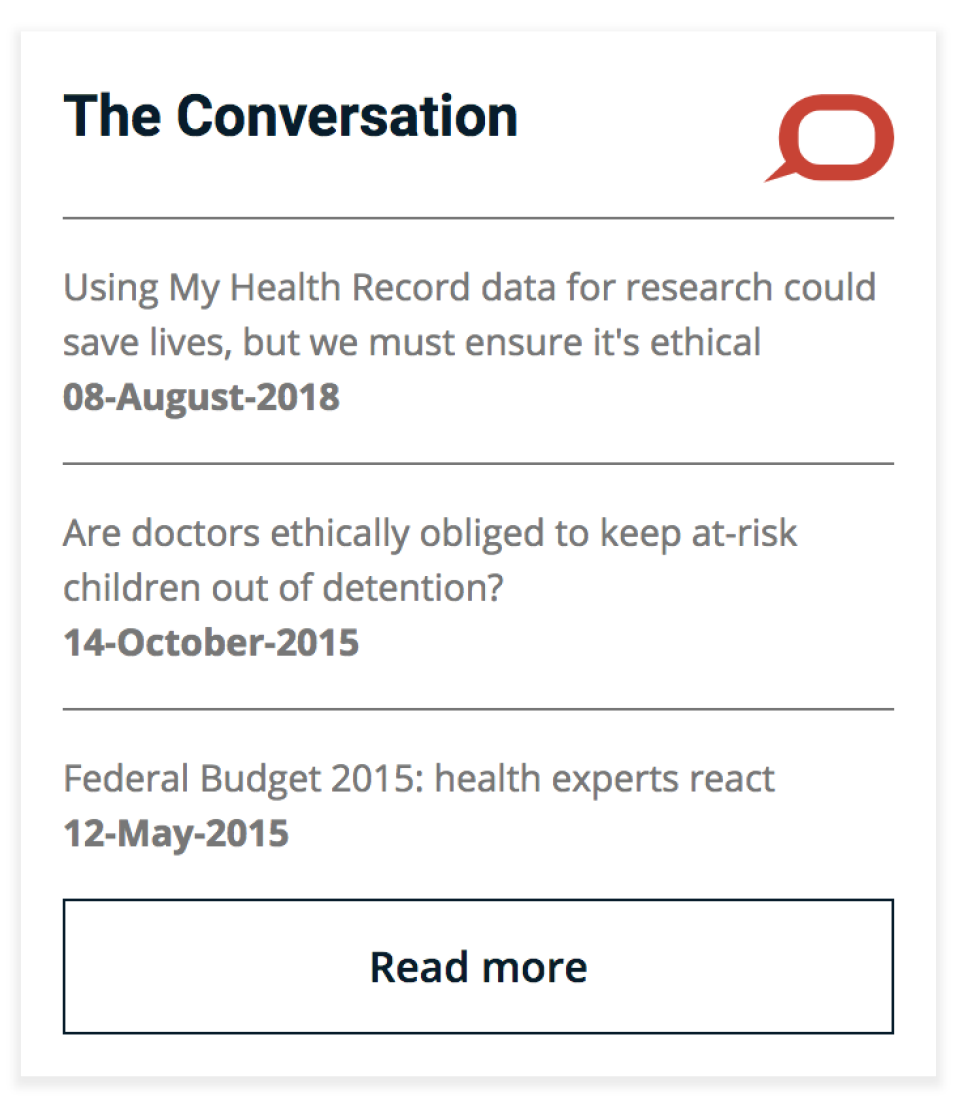
Task: Open the Federal Budget 2015 article
Action: (419, 779)
